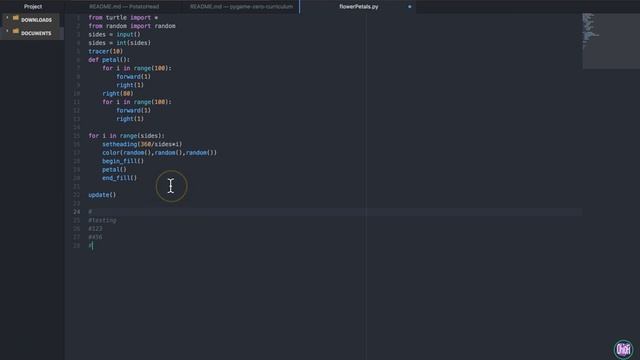This screenshot has height=360, width=640.
Task: Click the 'setheading(360/sides*i)' line
Action: coord(142,144)
